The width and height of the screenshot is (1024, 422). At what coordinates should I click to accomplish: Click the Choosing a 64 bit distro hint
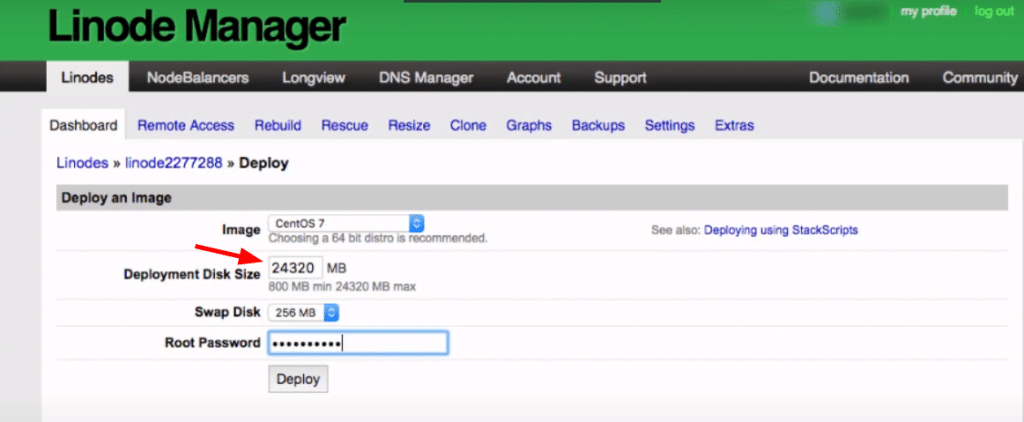pos(378,238)
